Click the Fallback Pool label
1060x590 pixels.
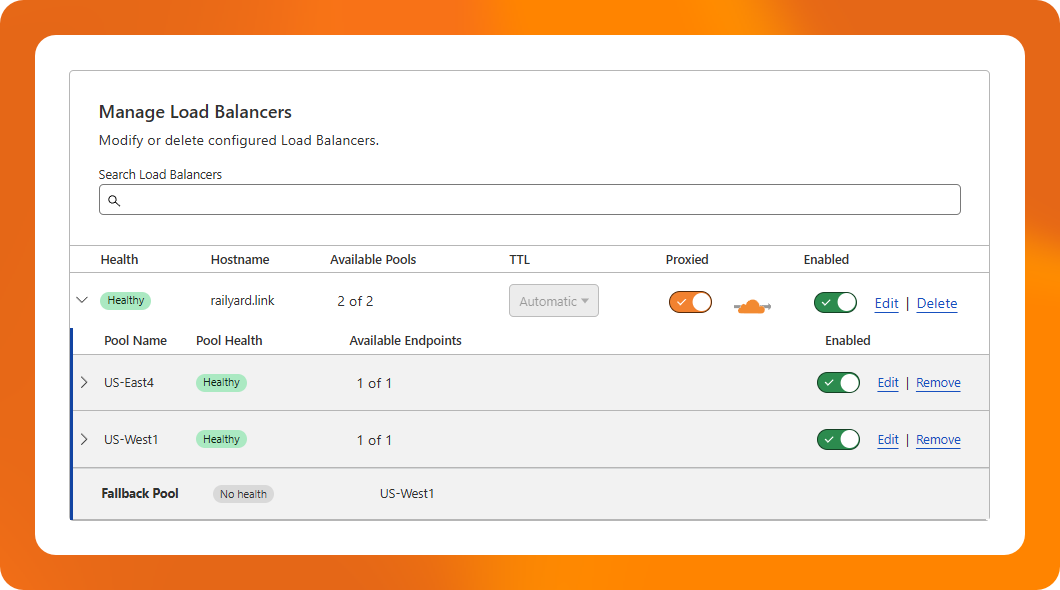[140, 493]
